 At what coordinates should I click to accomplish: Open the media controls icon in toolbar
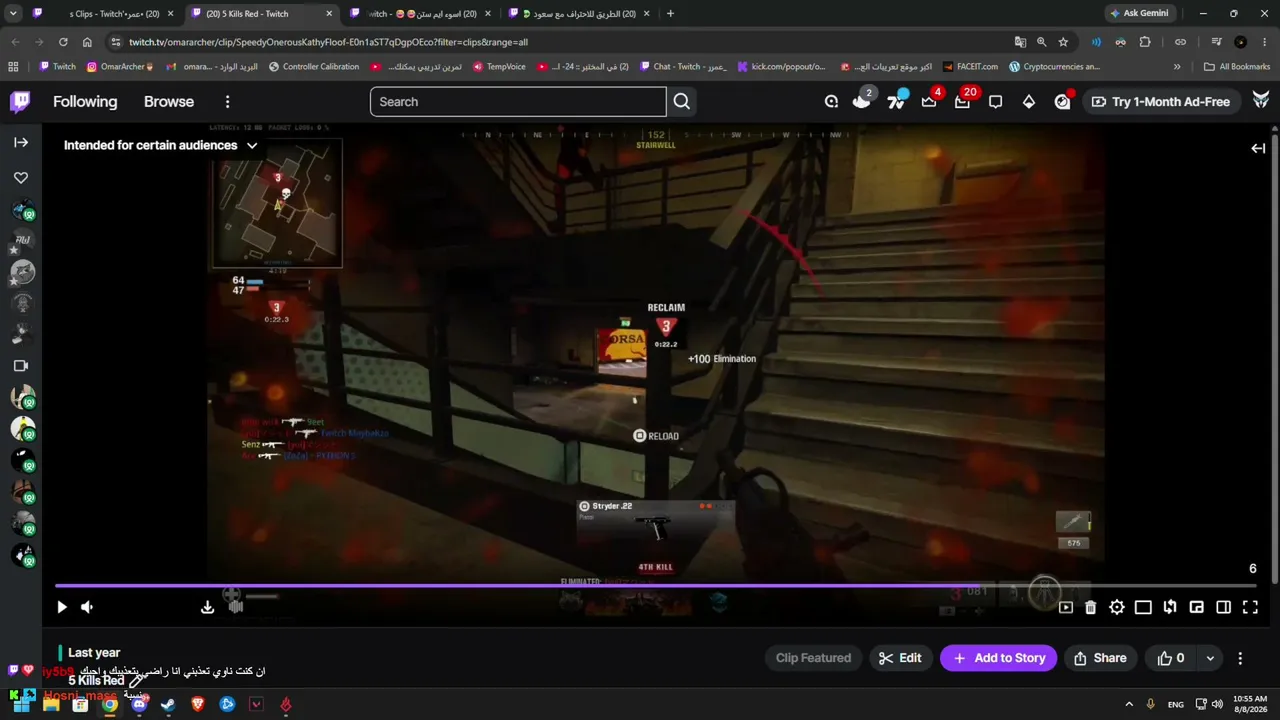coord(1216,42)
